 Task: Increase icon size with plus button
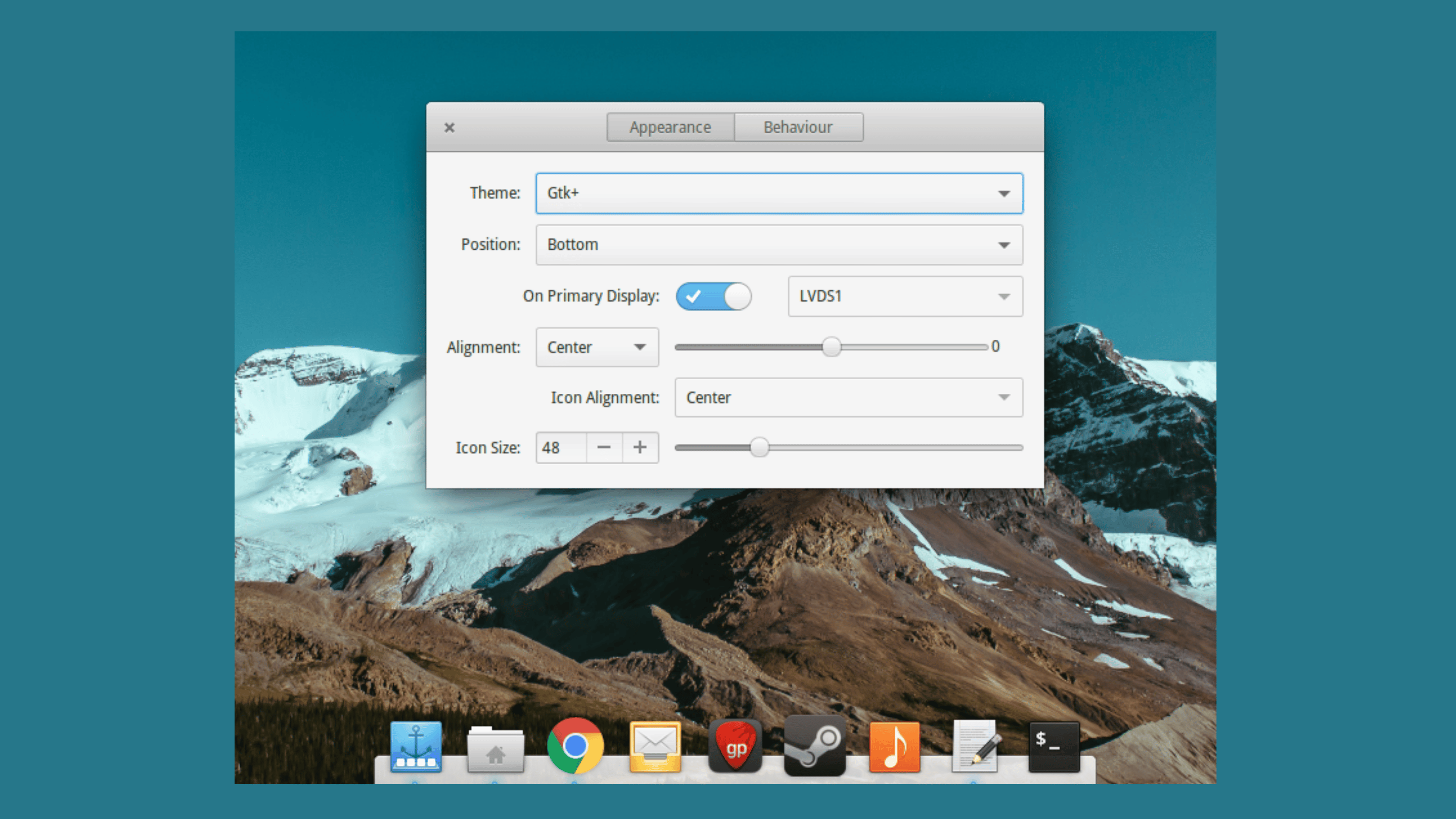pos(640,447)
